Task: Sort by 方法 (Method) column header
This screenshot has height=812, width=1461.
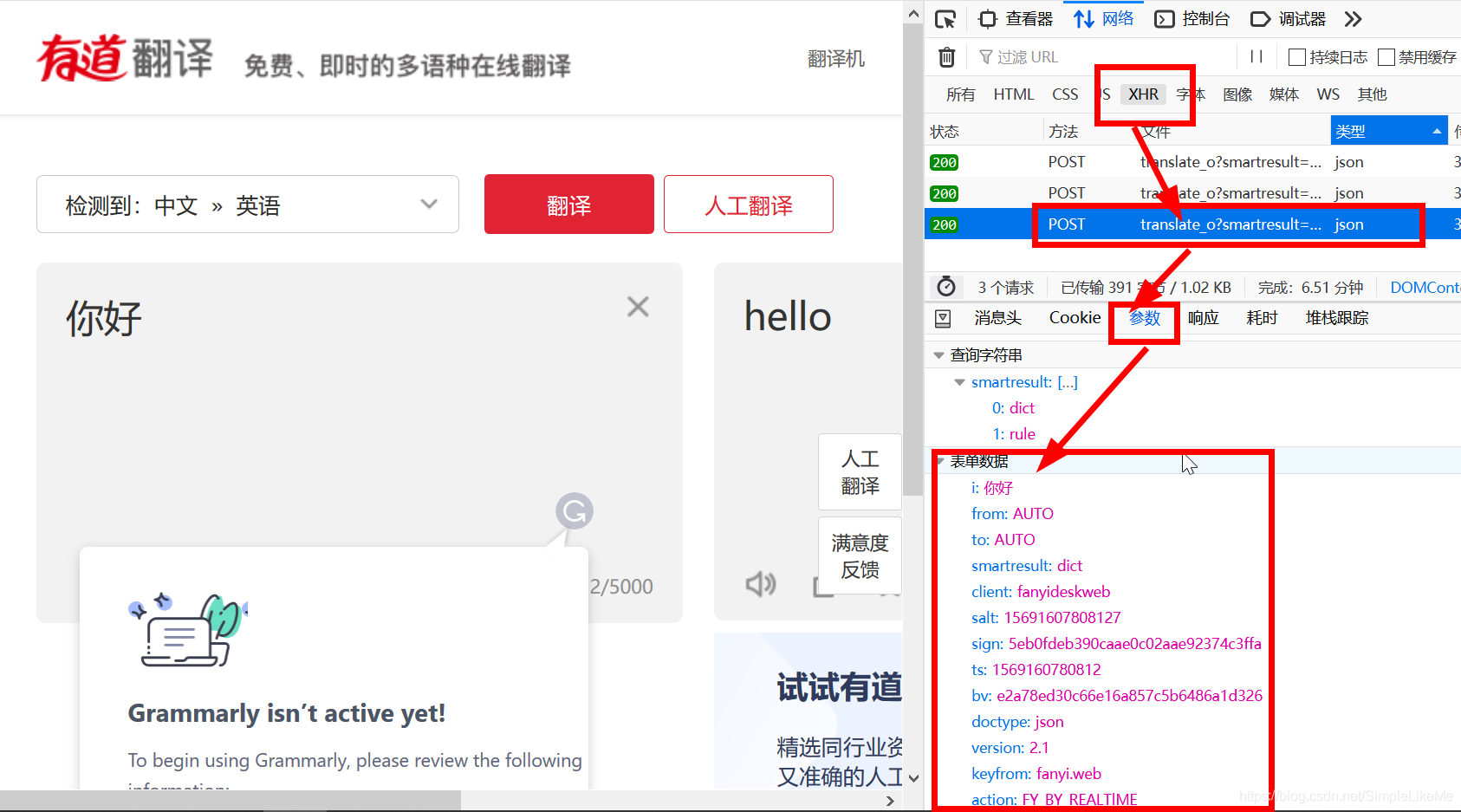Action: pos(1089,132)
